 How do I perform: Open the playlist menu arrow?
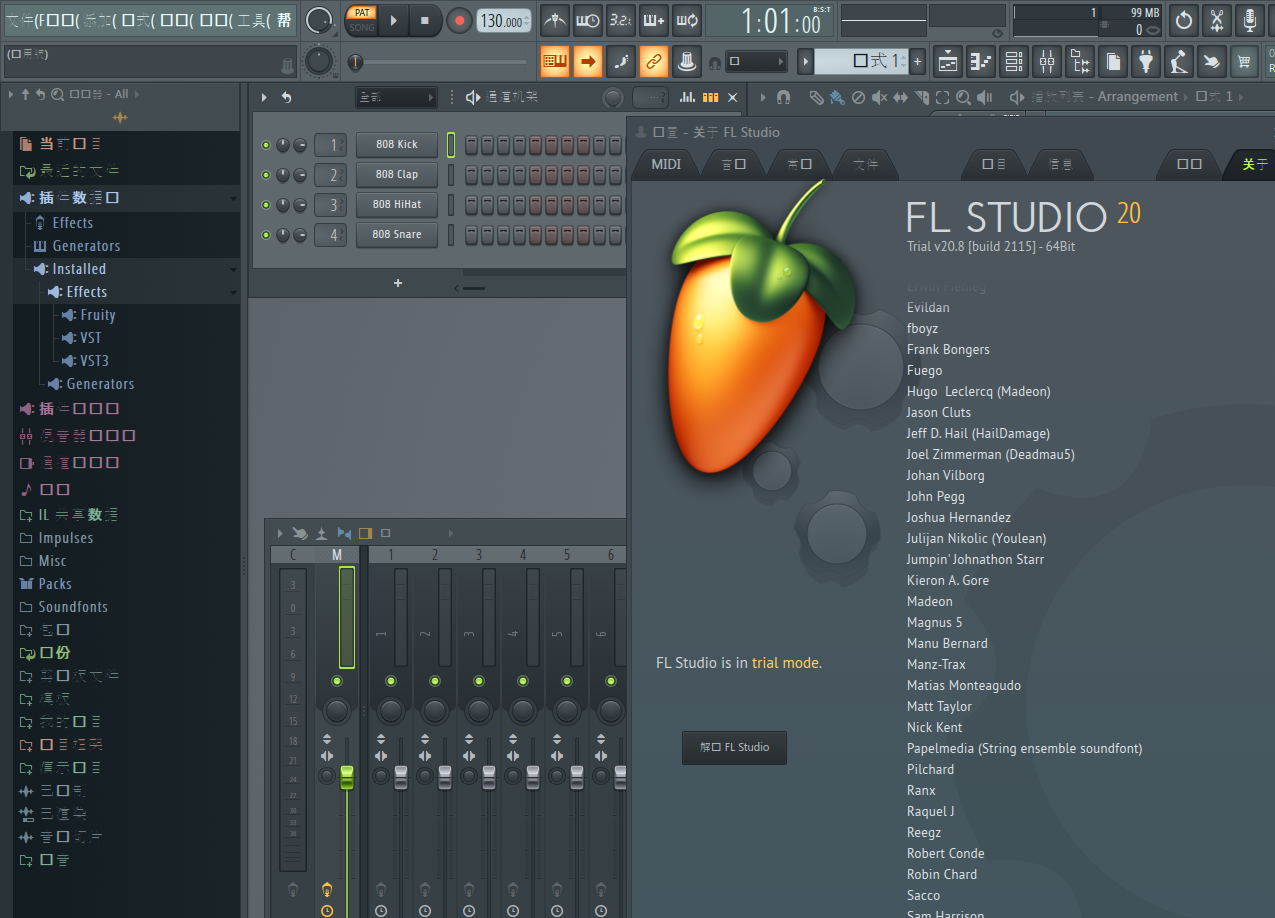coord(764,97)
